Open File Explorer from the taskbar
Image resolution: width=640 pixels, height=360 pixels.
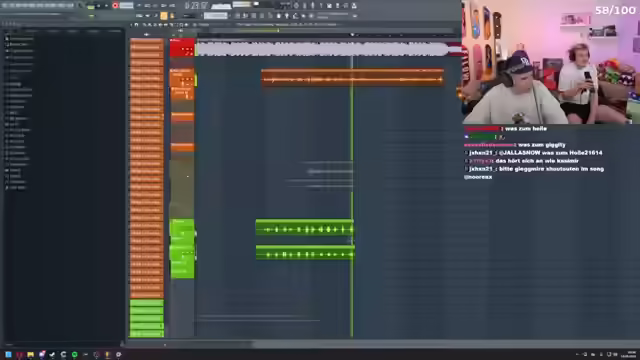(31, 355)
